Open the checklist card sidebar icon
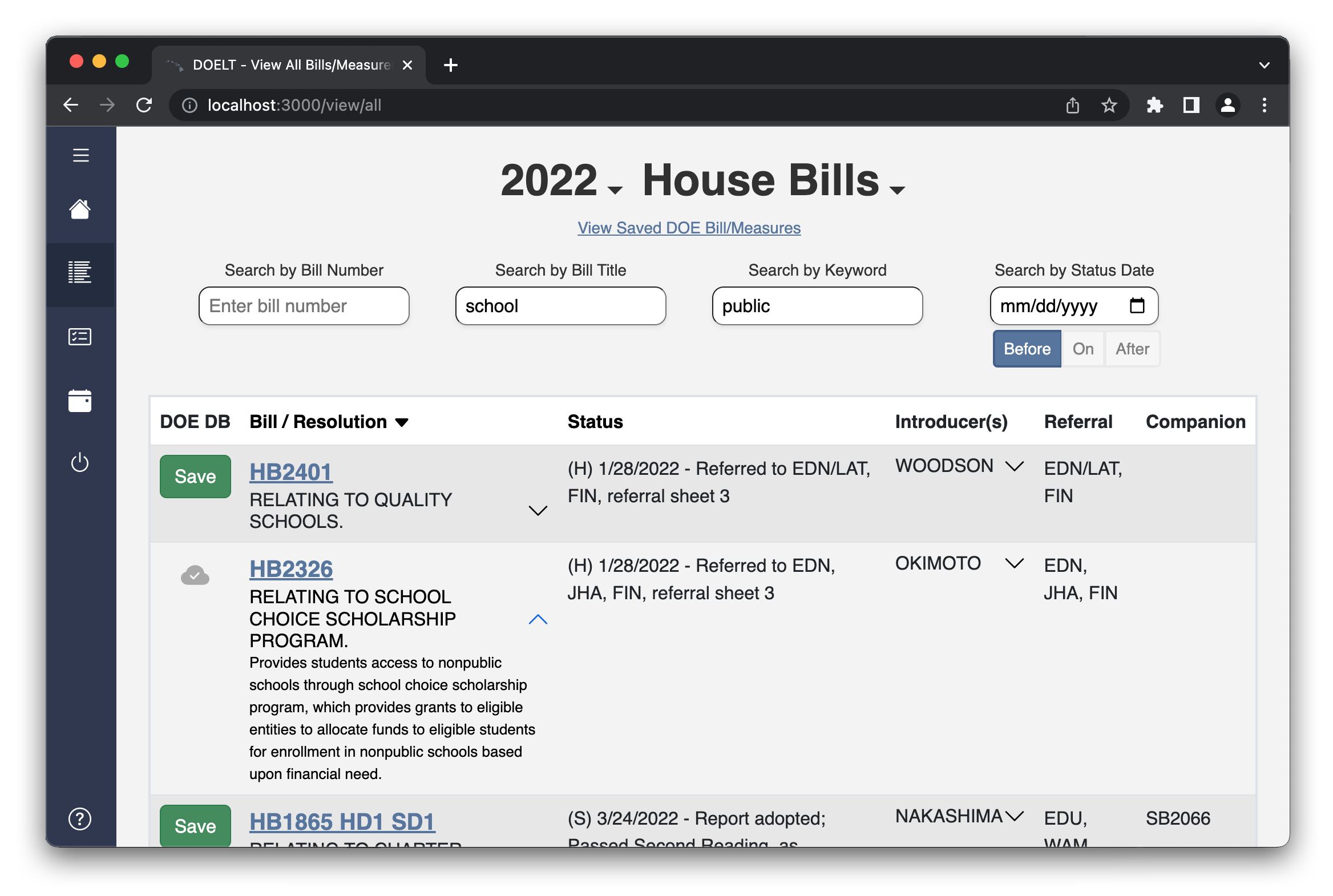 [80, 337]
